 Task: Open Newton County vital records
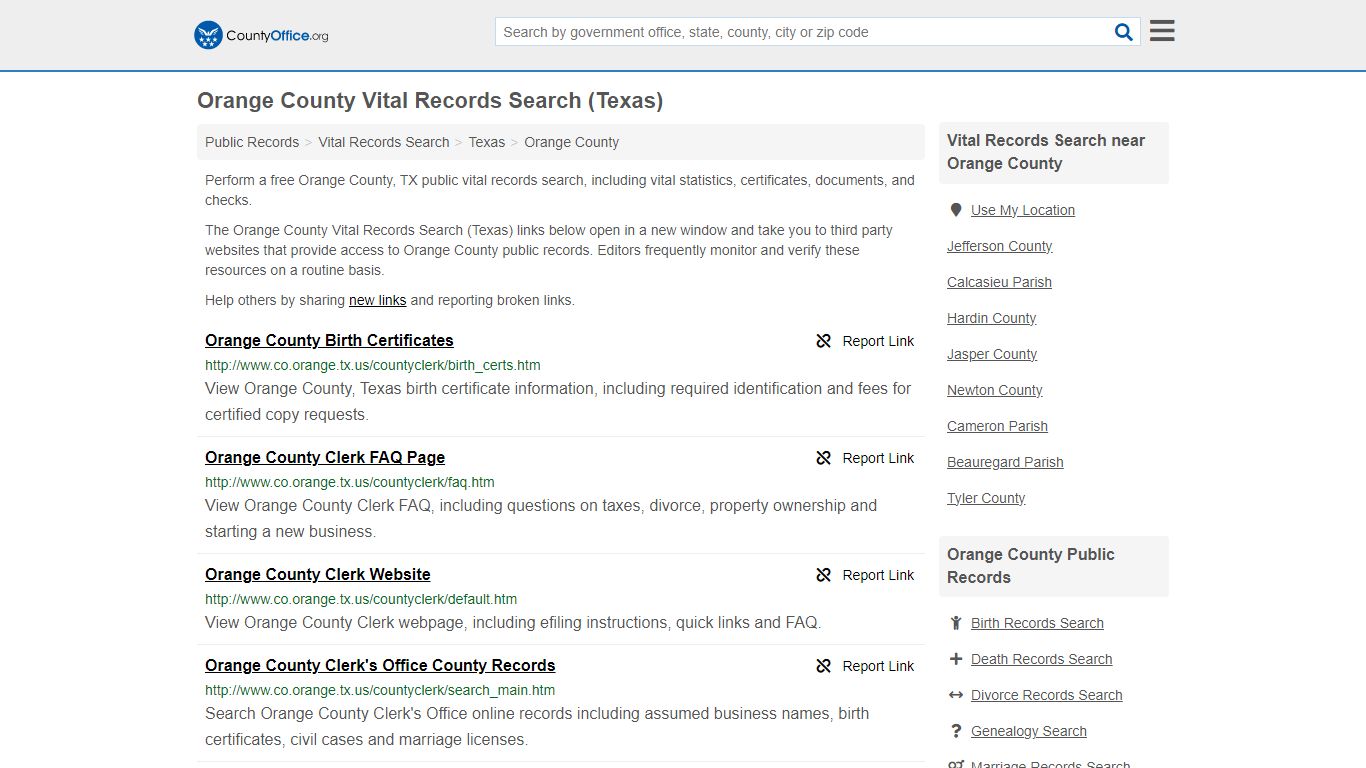995,390
